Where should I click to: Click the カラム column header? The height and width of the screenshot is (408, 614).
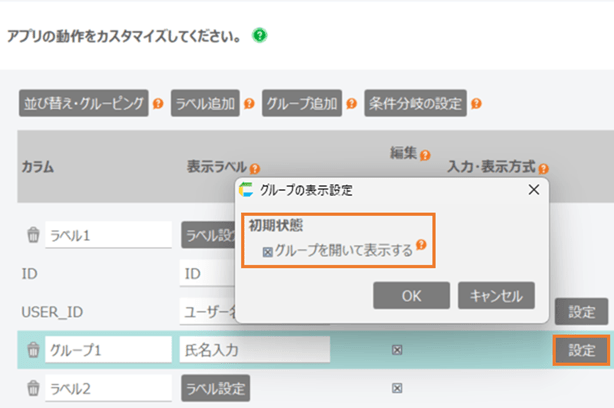(x=38, y=167)
